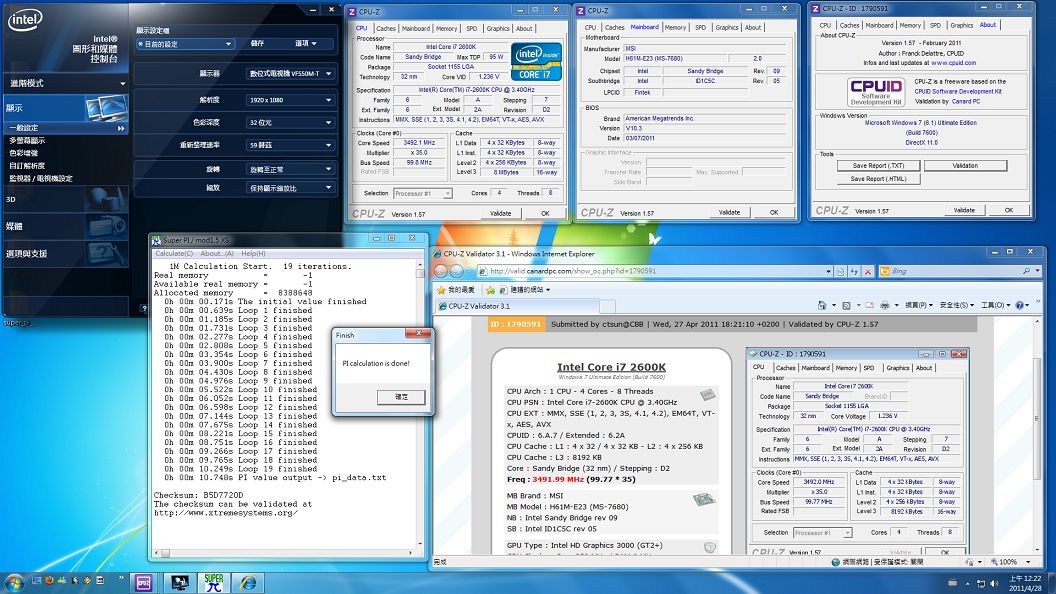Open Calculate(C) menu in Super PI
The height and width of the screenshot is (594, 1056).
pyautogui.click(x=174, y=253)
